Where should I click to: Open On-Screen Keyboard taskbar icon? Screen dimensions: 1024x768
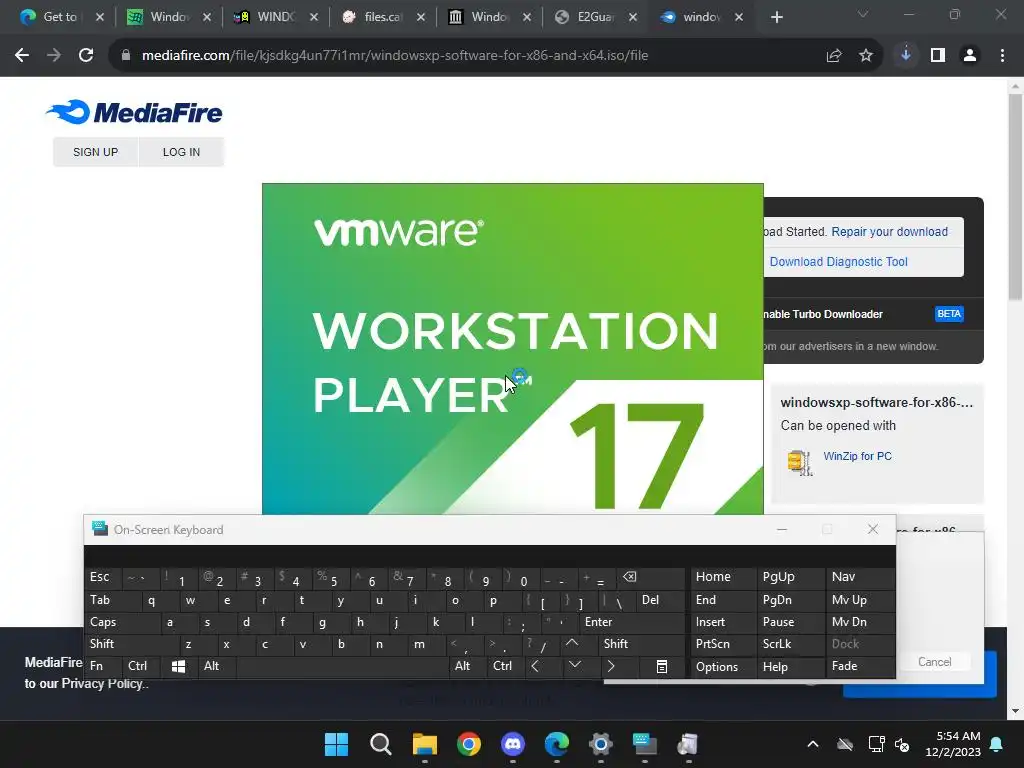click(645, 744)
